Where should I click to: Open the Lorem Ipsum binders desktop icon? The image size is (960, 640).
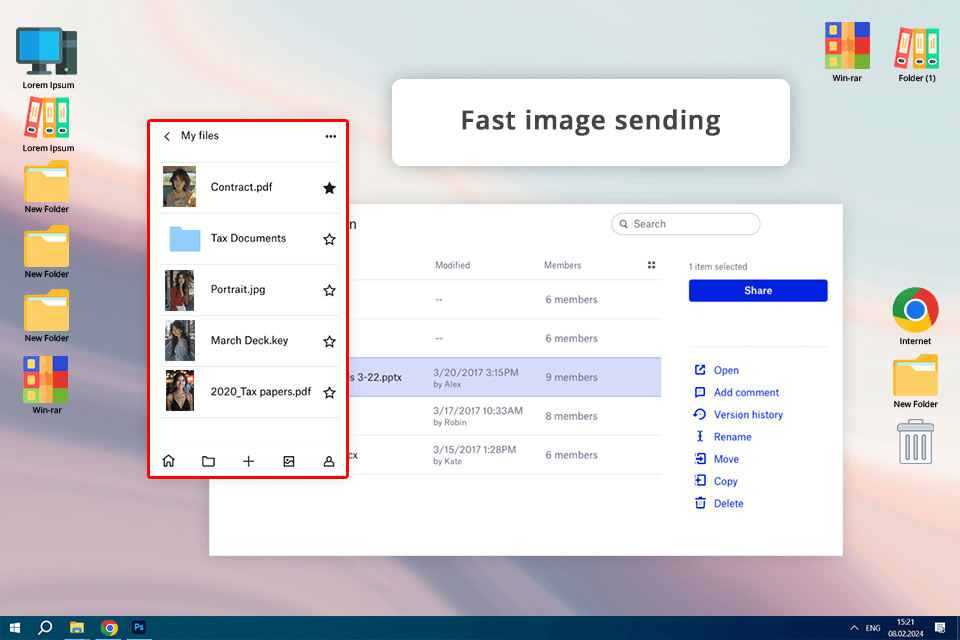(x=48, y=124)
